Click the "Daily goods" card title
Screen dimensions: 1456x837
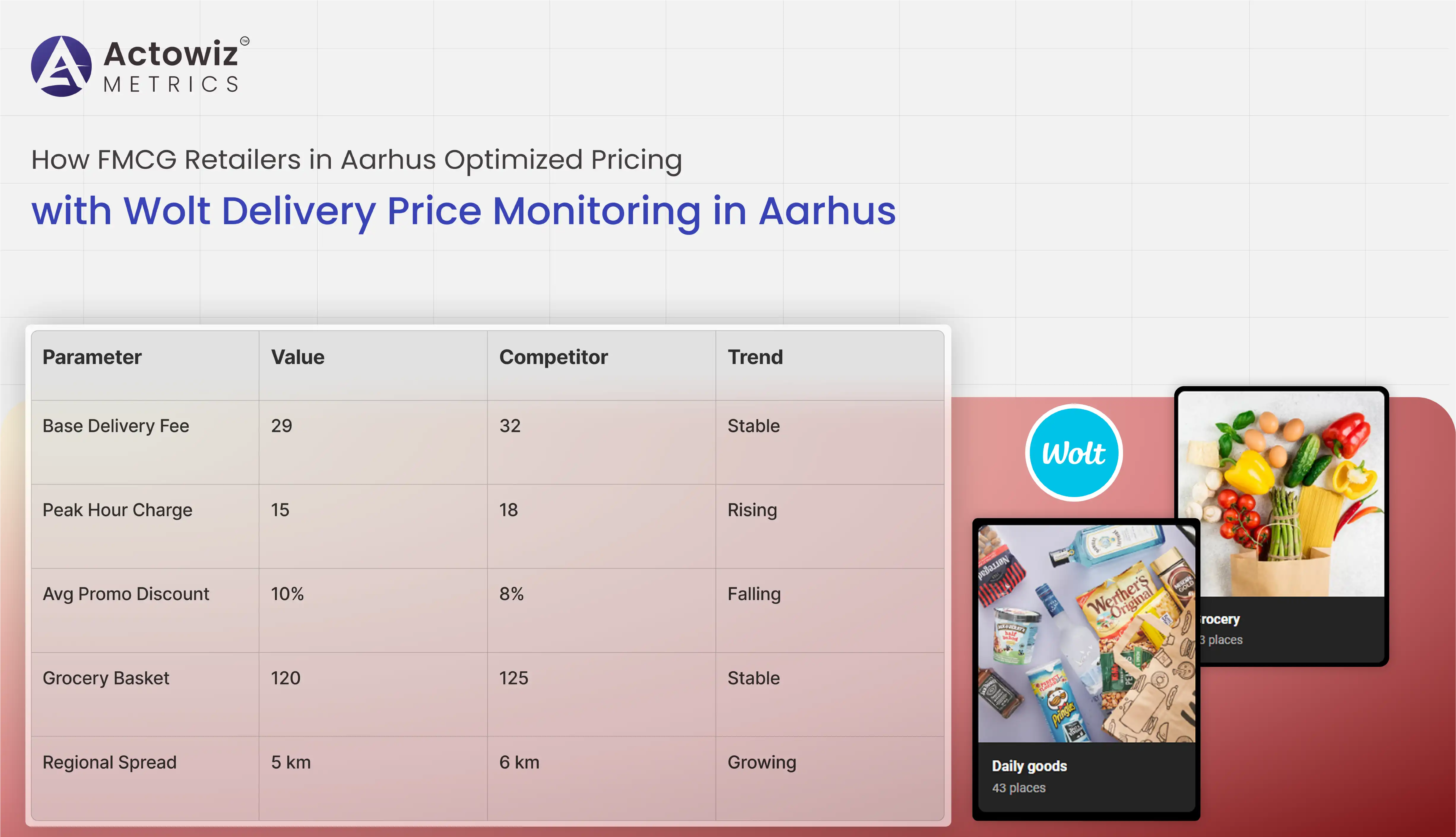click(x=1029, y=766)
